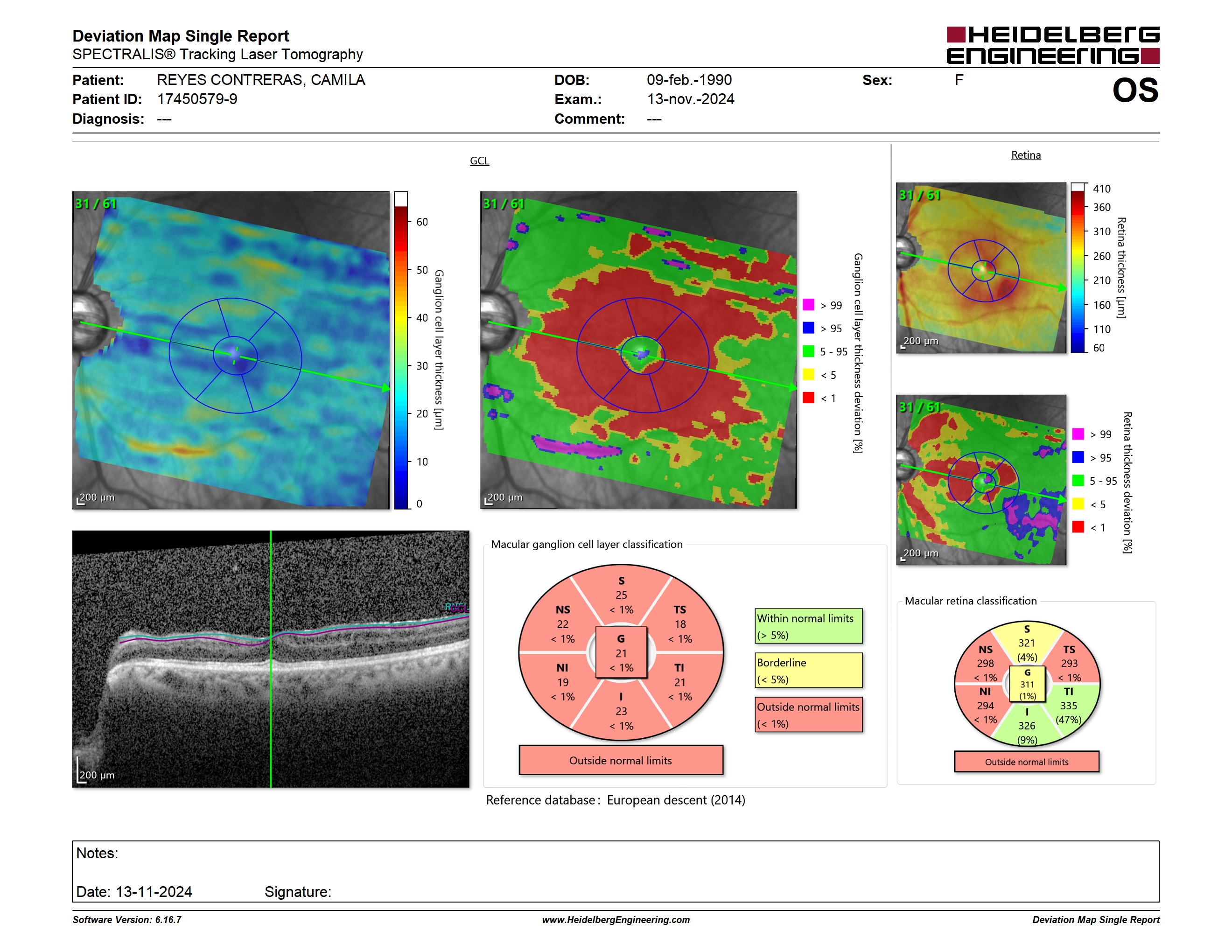Click Macular ganglion cell layer classification title
The height and width of the screenshot is (952, 1232).
point(587,544)
